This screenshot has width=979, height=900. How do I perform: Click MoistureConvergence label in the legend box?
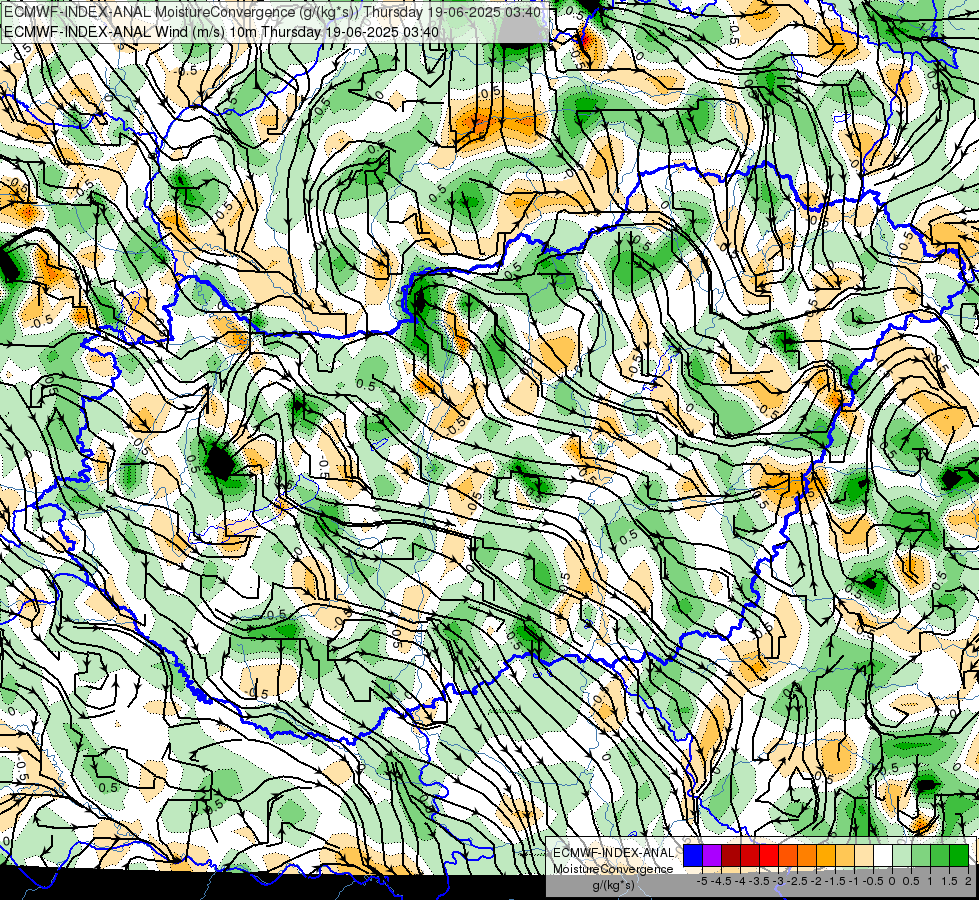pos(613,869)
